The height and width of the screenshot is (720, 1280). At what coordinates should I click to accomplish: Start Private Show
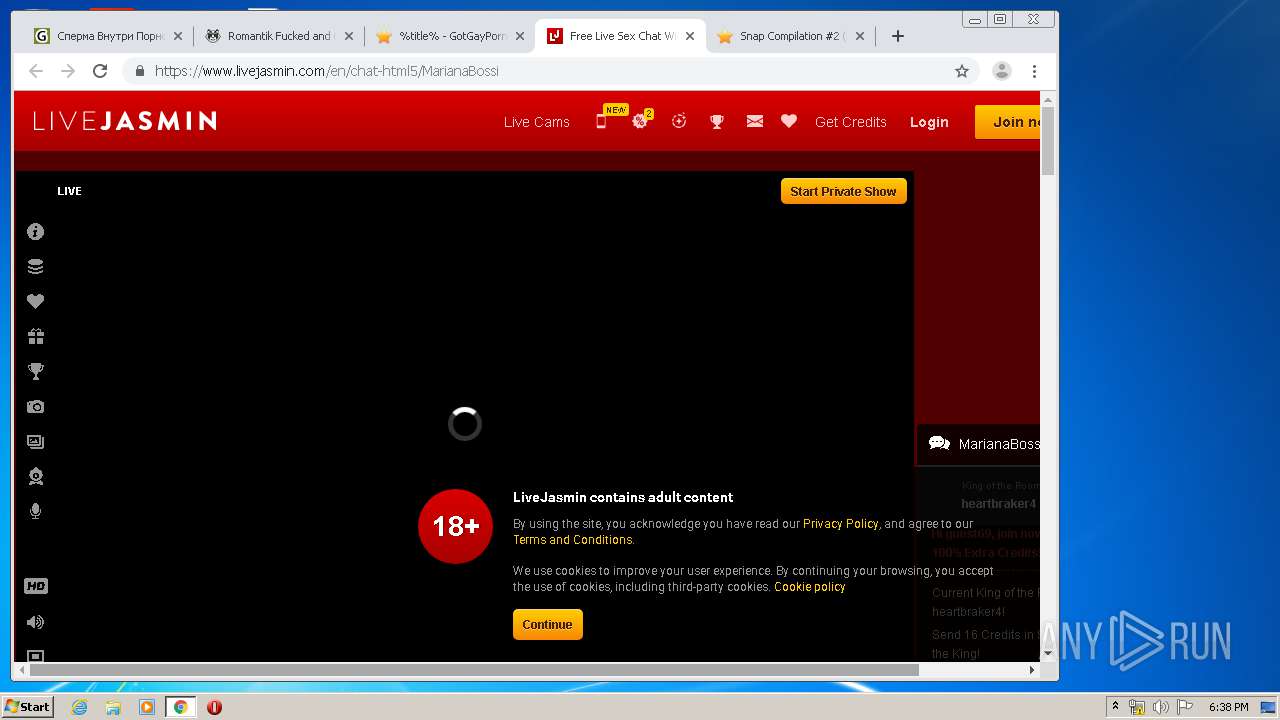tap(844, 191)
